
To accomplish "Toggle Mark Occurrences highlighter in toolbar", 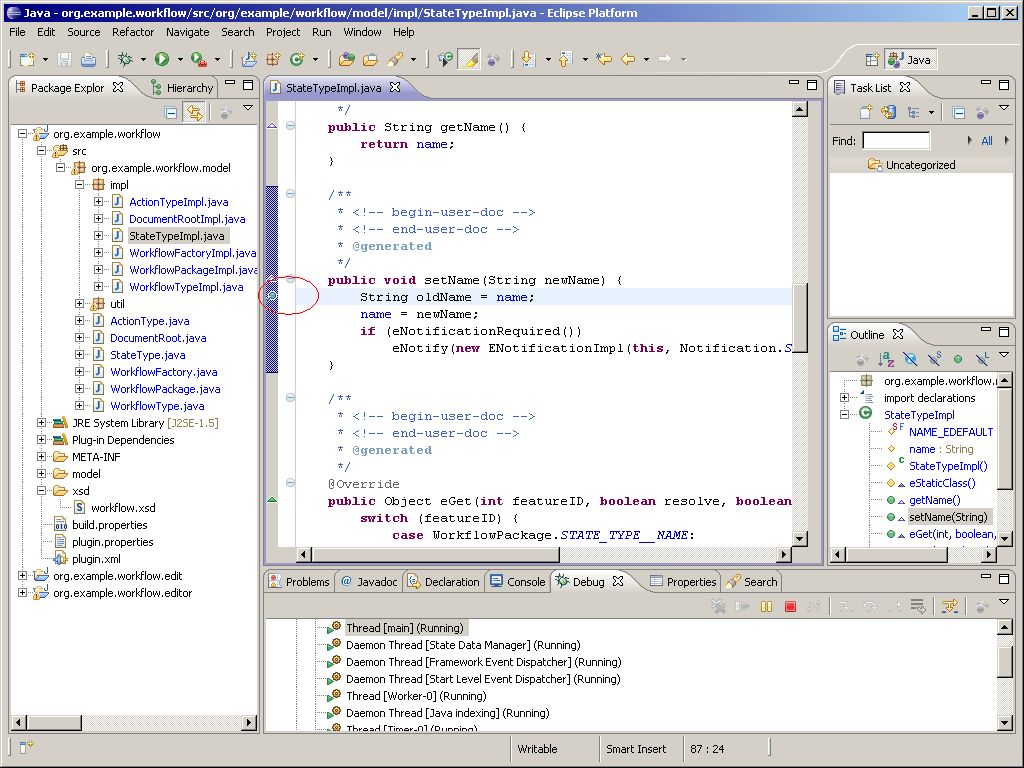I will (x=468, y=60).
